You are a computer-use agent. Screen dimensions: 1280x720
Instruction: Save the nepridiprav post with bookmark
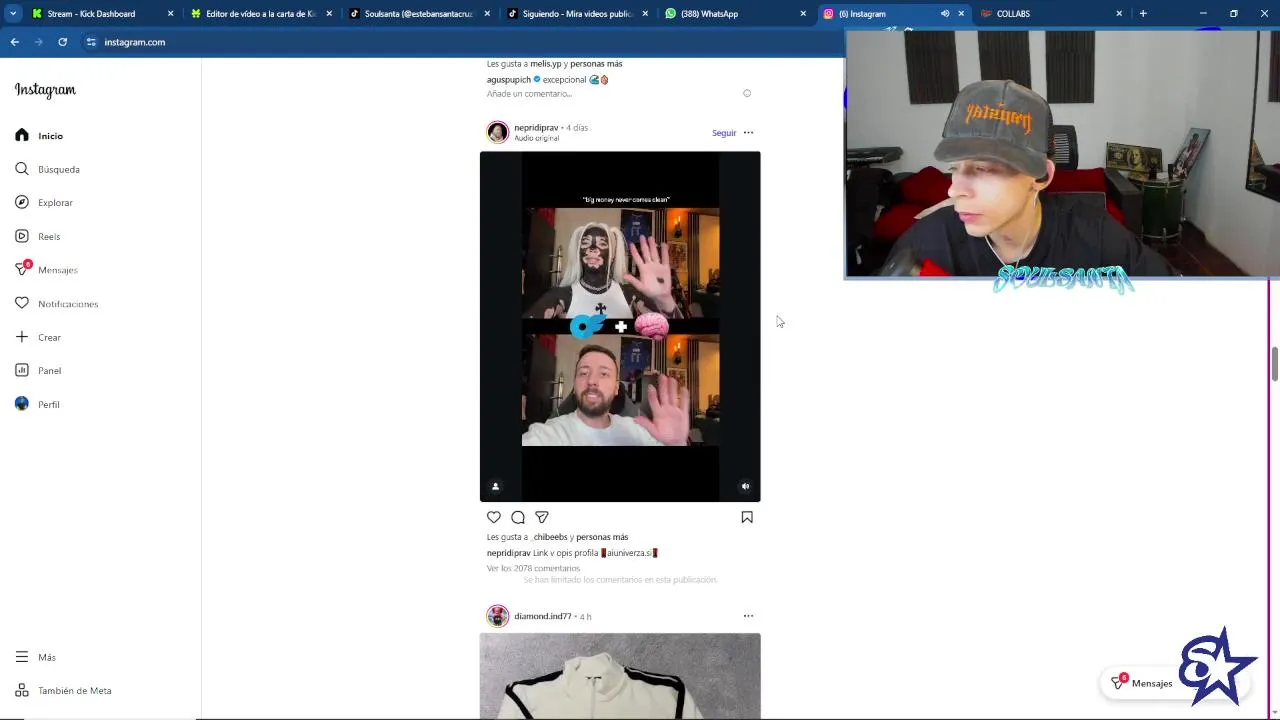[x=747, y=517]
